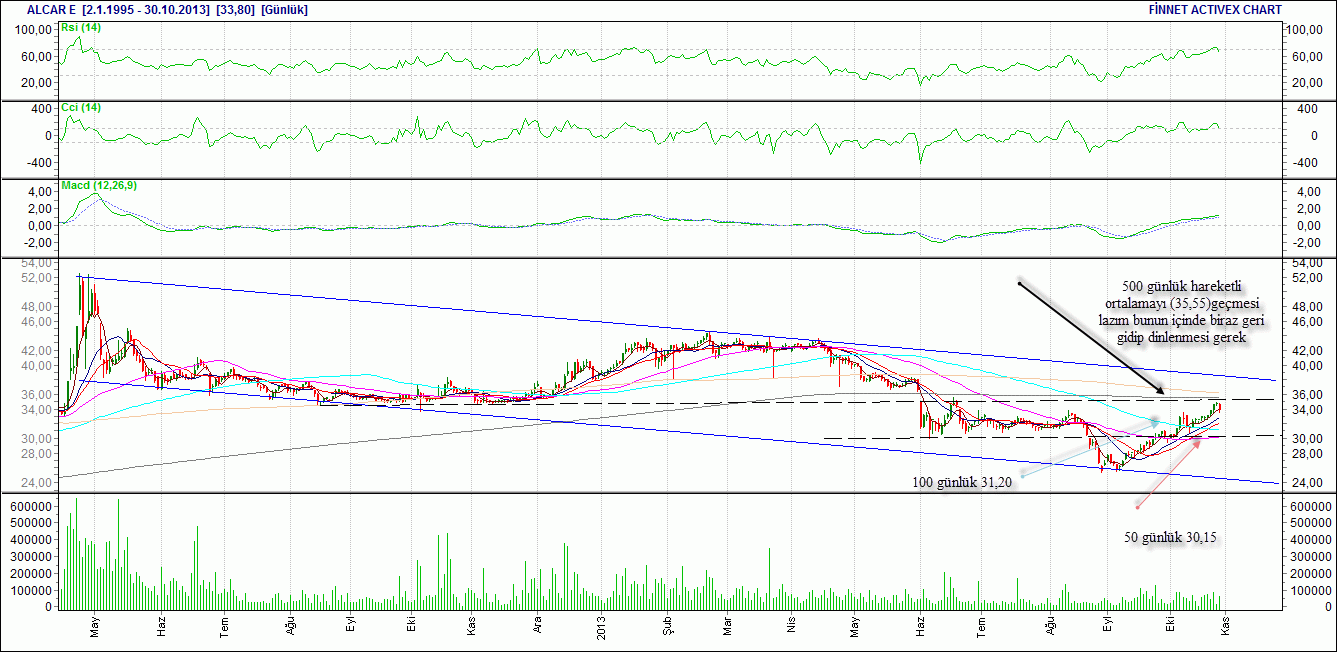Viewport: 1337px width, 652px height.
Task: Click the tallest volume bar near May
Action: click(76, 553)
